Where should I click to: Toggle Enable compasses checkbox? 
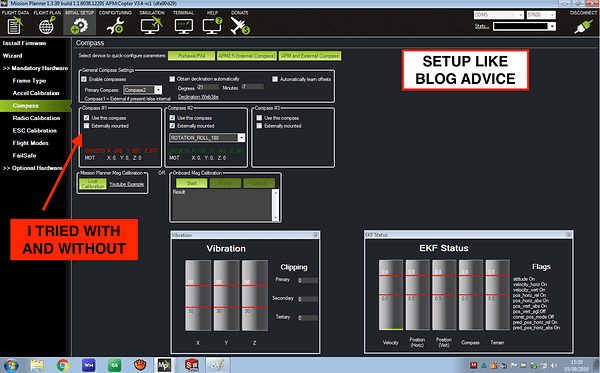click(84, 79)
